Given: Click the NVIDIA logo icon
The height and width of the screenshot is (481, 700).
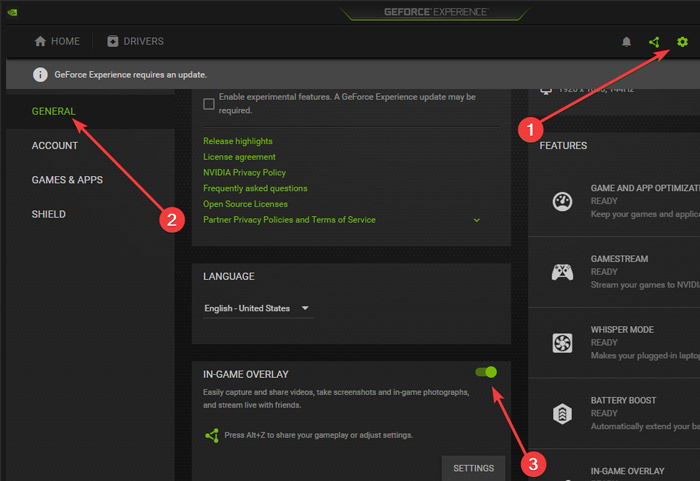Looking at the screenshot, I should coord(12,12).
